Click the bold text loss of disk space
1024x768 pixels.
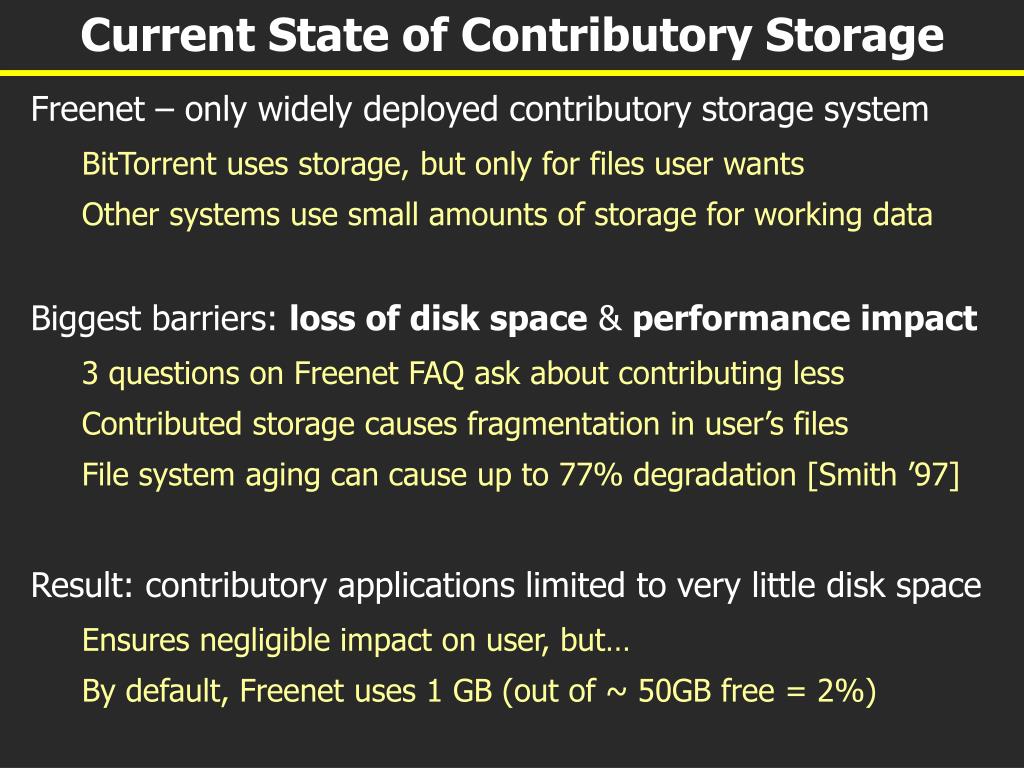pyautogui.click(x=438, y=319)
